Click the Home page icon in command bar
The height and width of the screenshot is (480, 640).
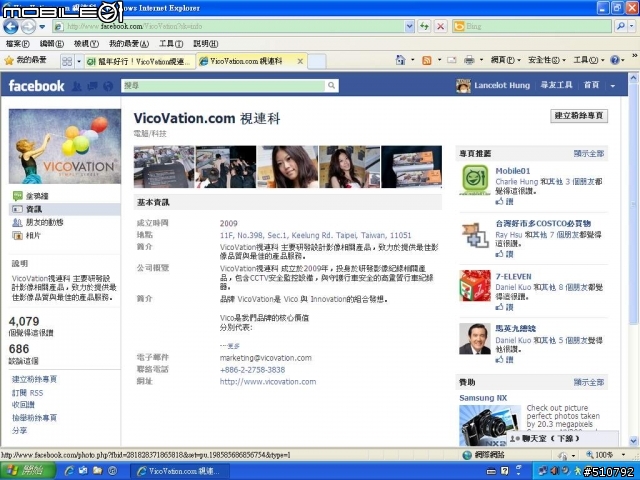click(400, 60)
